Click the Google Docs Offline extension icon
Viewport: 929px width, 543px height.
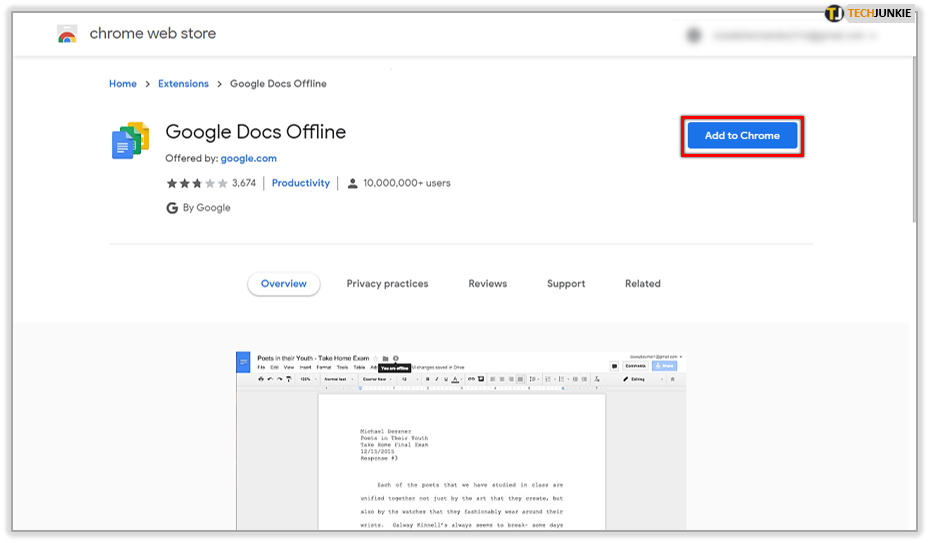(x=130, y=140)
